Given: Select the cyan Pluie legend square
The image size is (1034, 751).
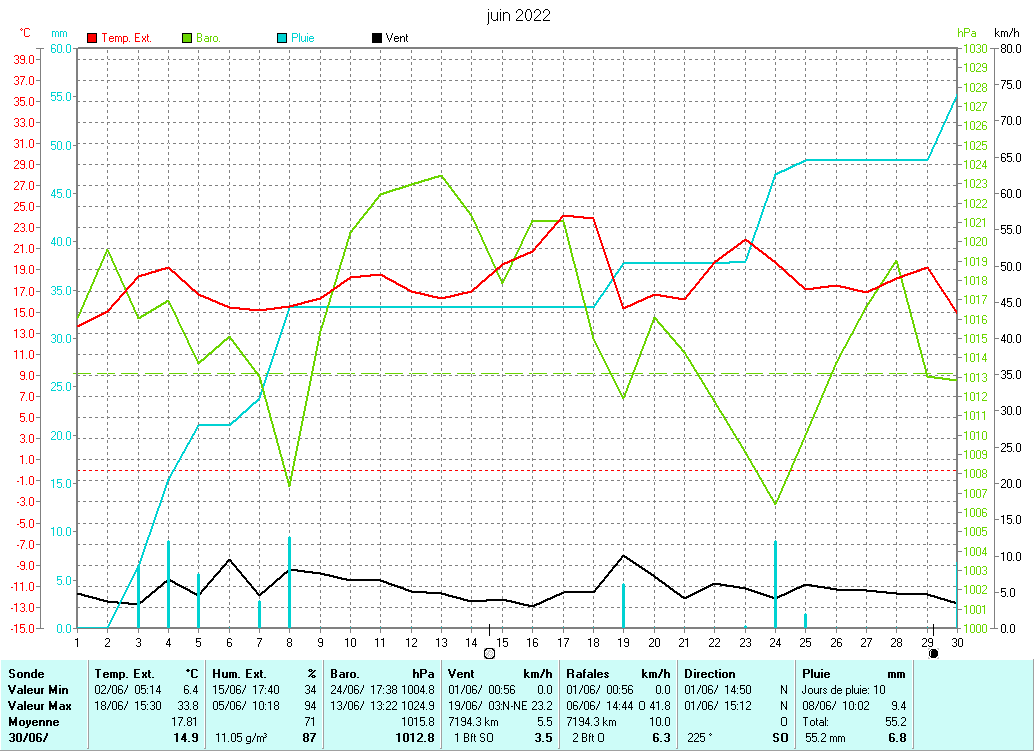Looking at the screenshot, I should (281, 38).
